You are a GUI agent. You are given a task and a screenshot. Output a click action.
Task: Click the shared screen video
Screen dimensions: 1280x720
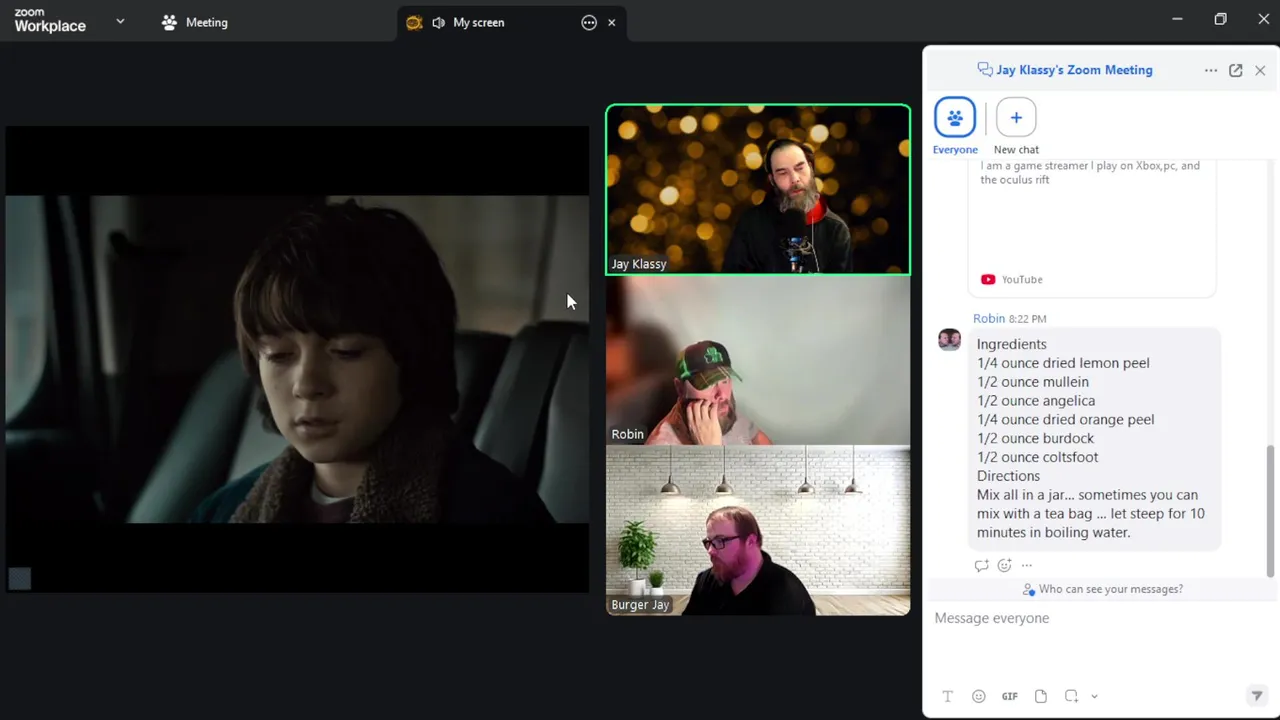297,359
